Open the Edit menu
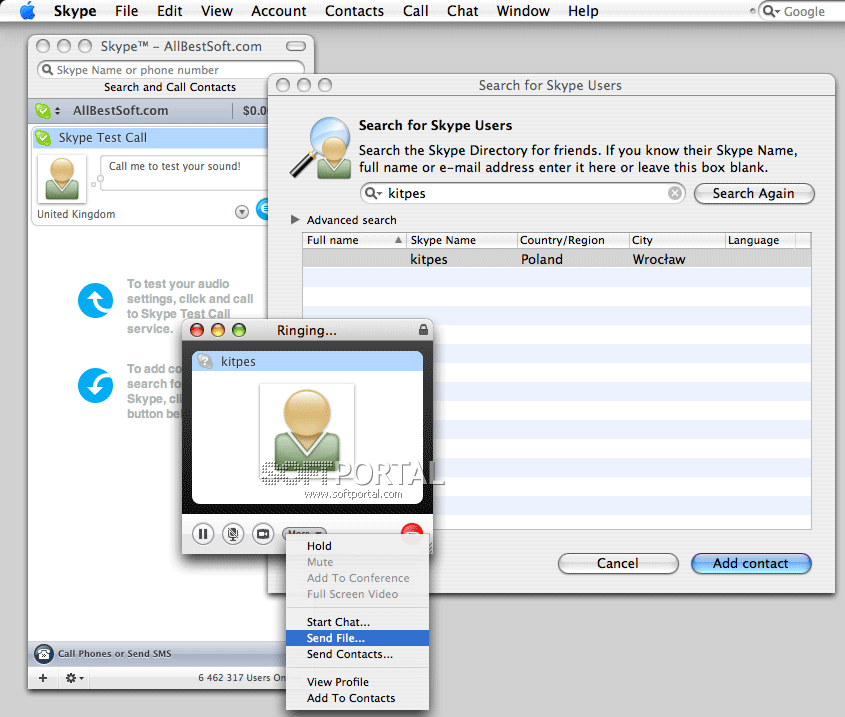The width and height of the screenshot is (845, 717). click(170, 11)
